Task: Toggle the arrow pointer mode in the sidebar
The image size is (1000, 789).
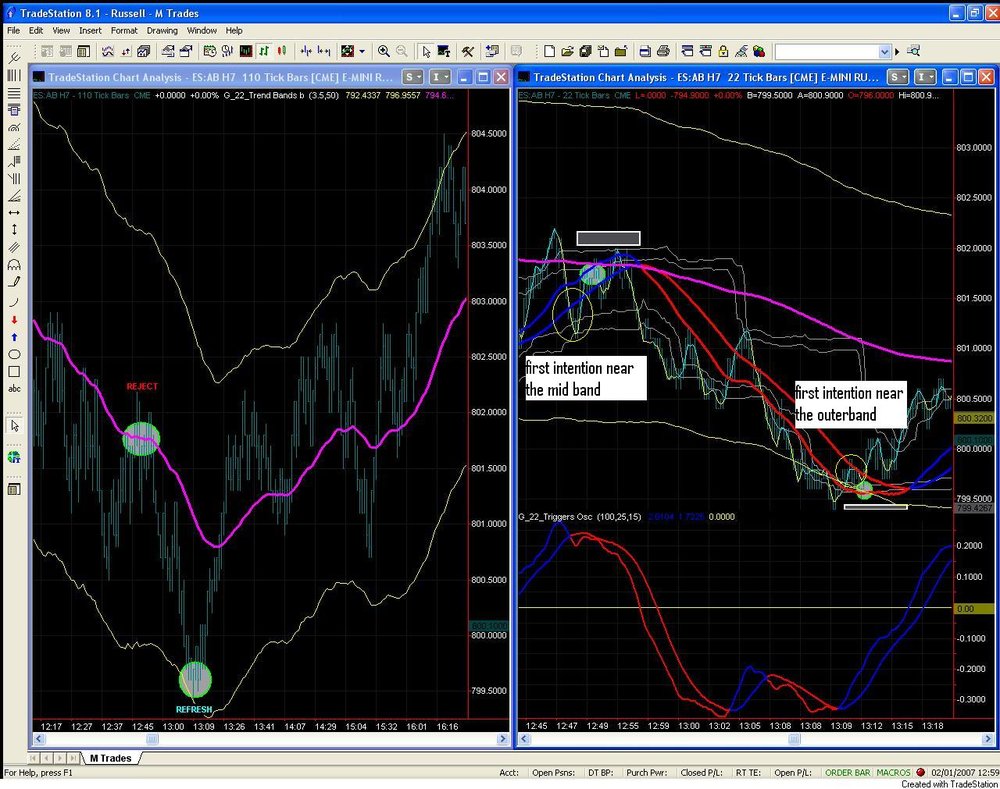Action: [x=14, y=425]
